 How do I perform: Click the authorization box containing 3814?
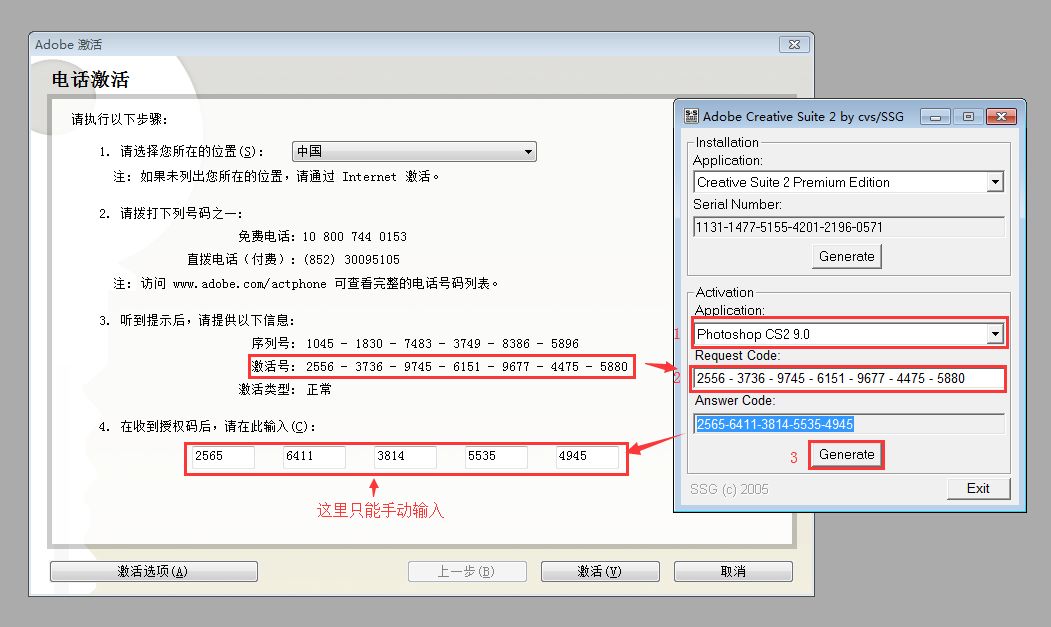405,457
